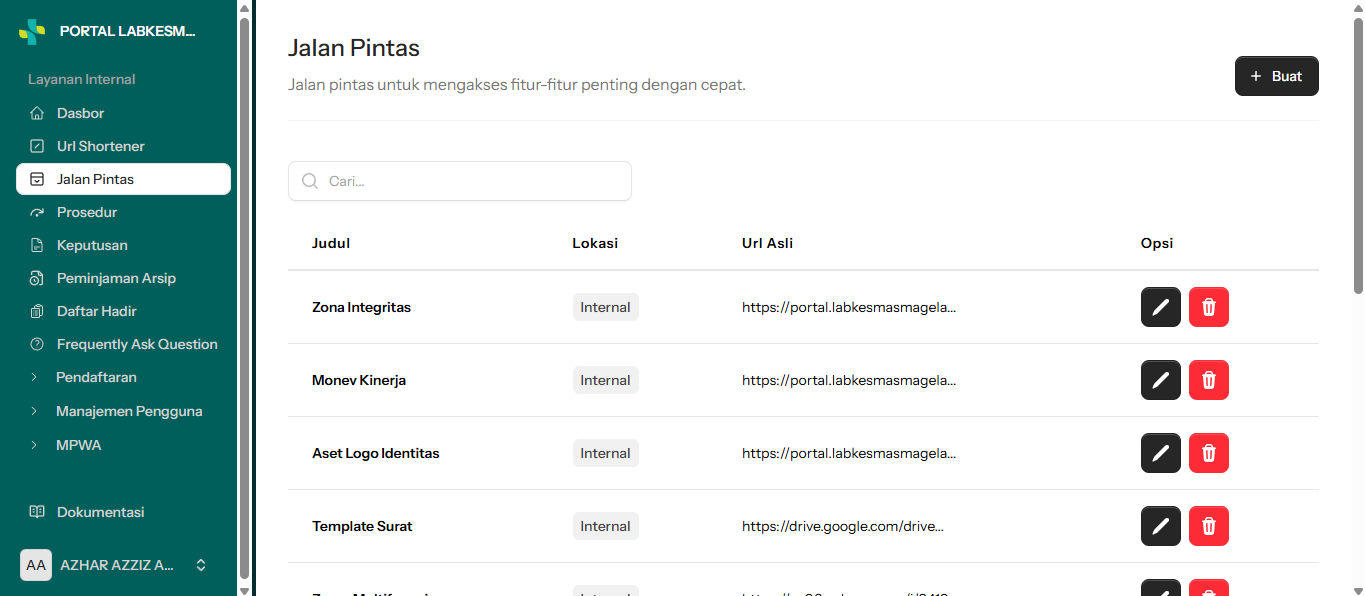Go to Url Shortener page
1365x596 pixels.
tap(124, 146)
